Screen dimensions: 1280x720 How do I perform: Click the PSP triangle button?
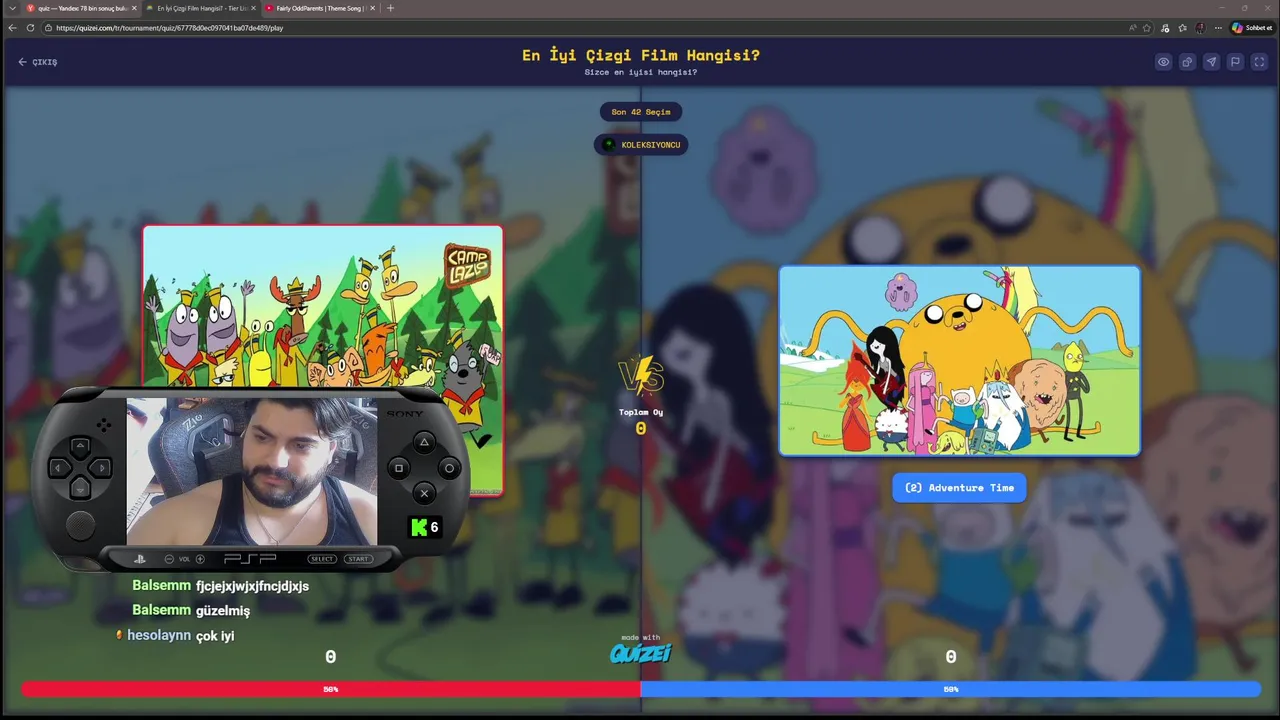click(424, 443)
